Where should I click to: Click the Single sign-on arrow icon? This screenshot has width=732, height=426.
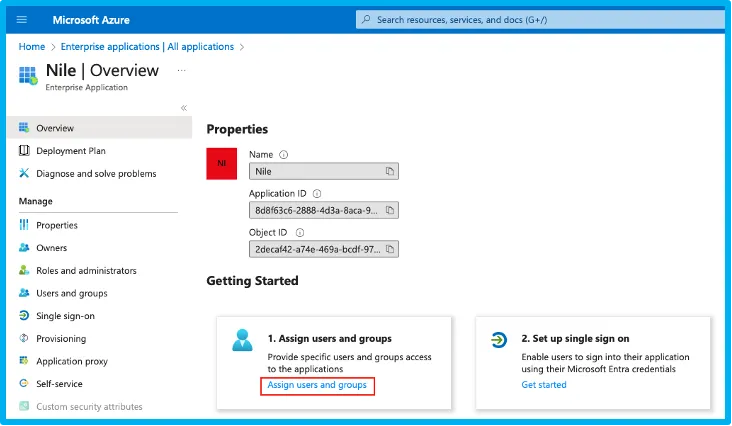[24, 315]
